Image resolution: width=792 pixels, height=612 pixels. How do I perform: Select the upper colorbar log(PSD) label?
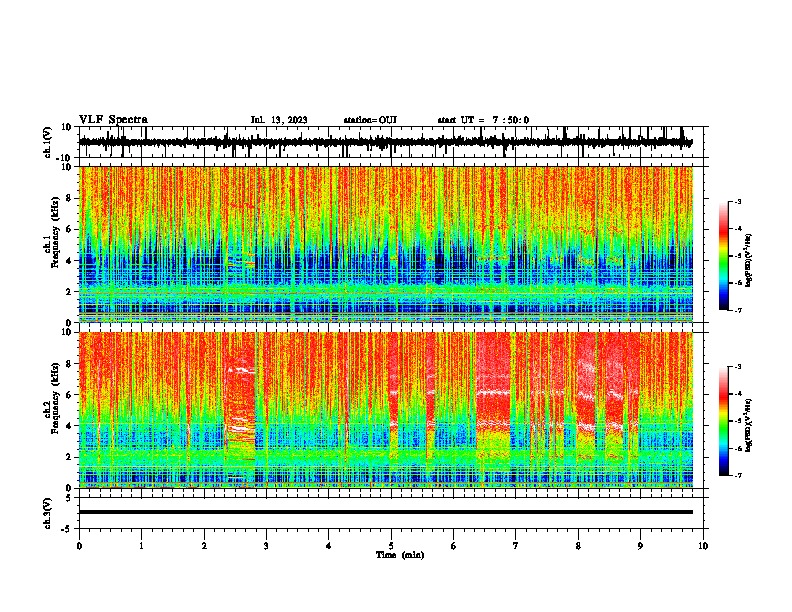point(749,260)
